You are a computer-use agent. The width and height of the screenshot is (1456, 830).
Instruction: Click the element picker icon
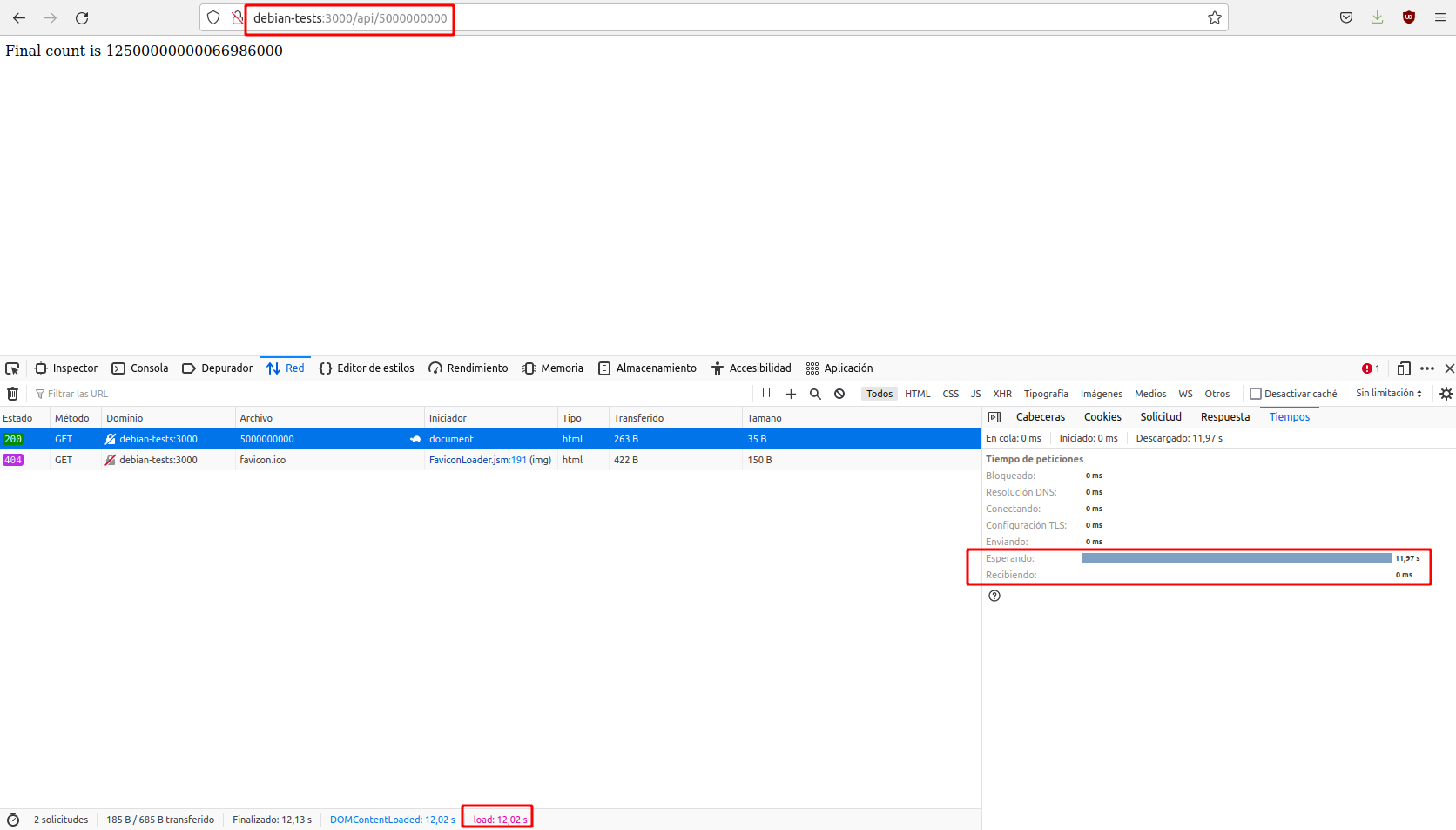point(12,368)
